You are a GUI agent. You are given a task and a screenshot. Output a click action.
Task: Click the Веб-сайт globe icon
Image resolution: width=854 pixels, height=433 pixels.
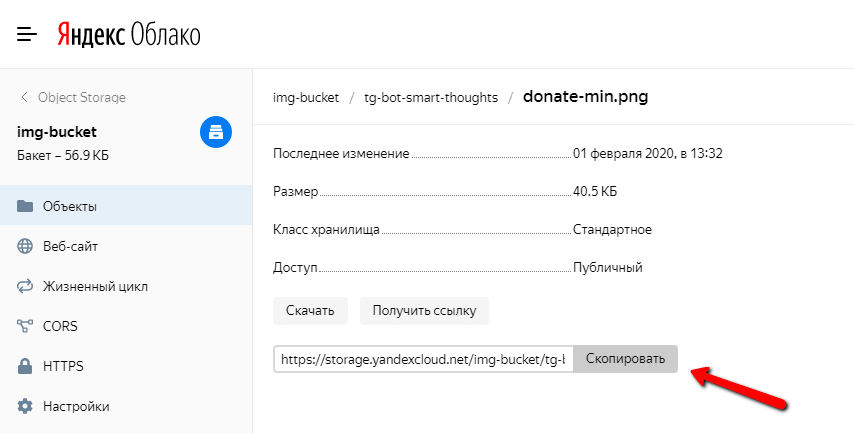pyautogui.click(x=25, y=247)
